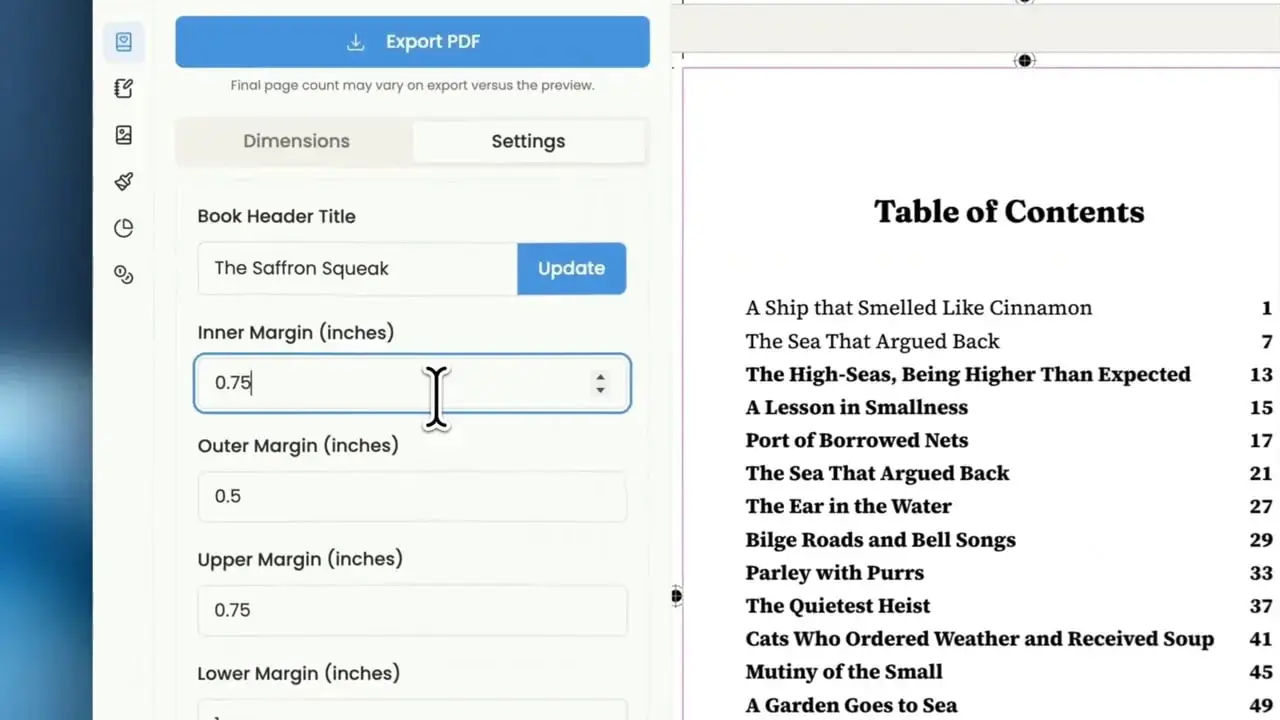Click page number 13 in contents
The width and height of the screenshot is (1280, 720).
(1261, 374)
